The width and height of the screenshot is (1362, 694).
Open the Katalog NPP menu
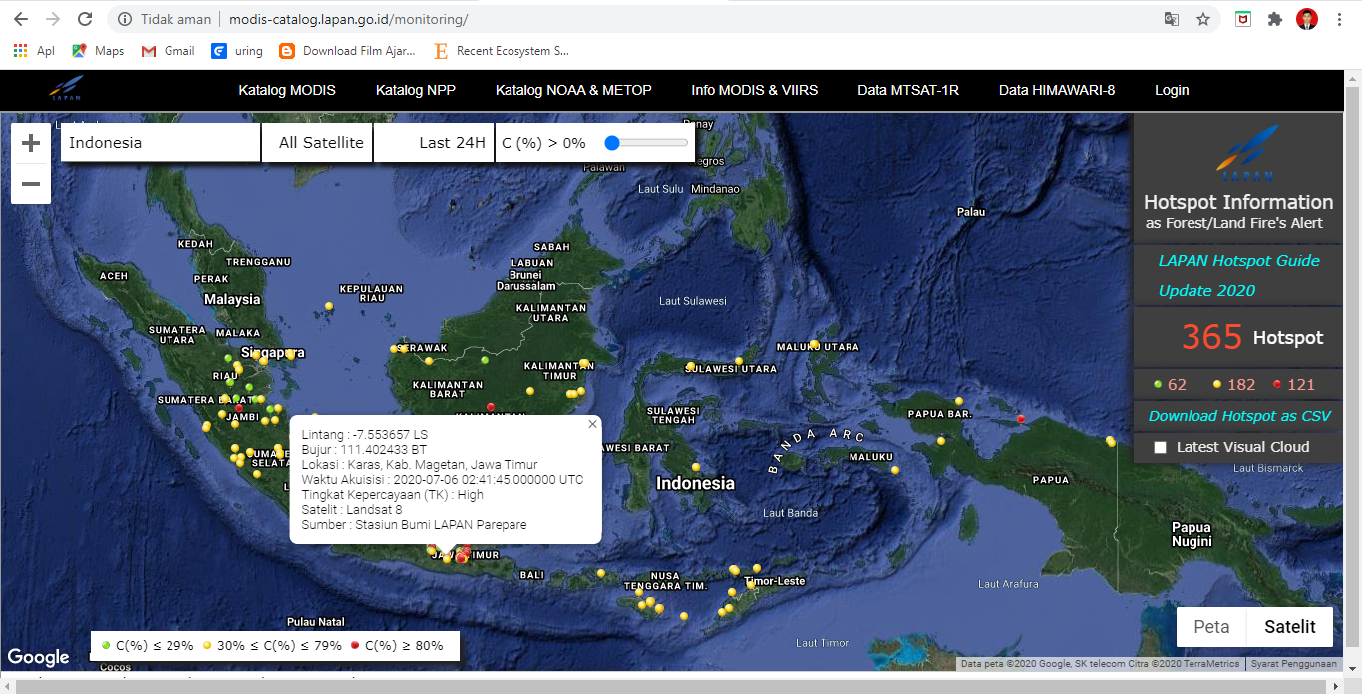(416, 90)
